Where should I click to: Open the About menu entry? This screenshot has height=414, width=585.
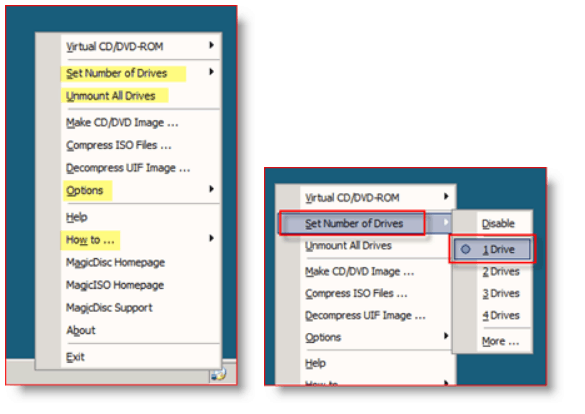[81, 330]
